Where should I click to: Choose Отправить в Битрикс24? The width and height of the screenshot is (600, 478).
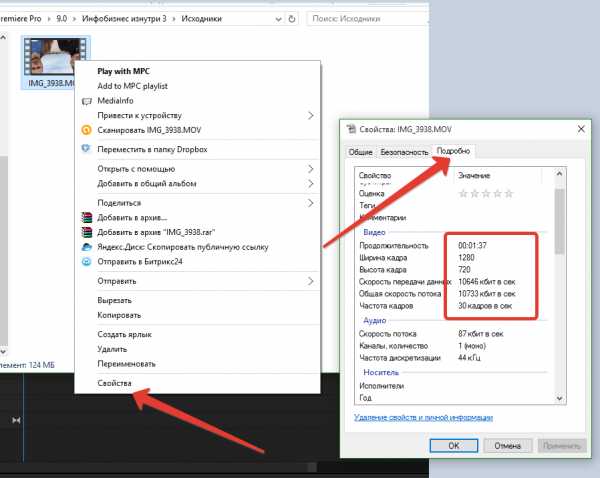click(140, 262)
